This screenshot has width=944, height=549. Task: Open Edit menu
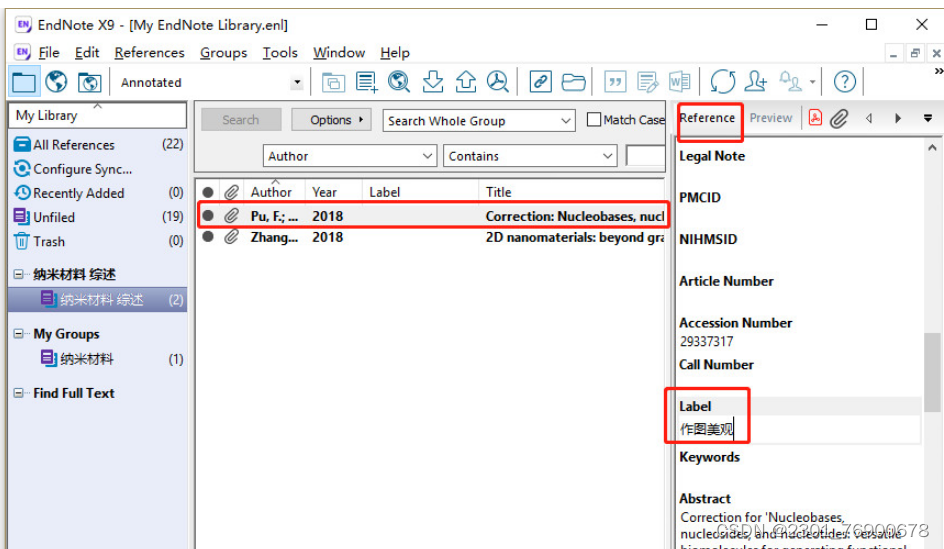(x=87, y=53)
